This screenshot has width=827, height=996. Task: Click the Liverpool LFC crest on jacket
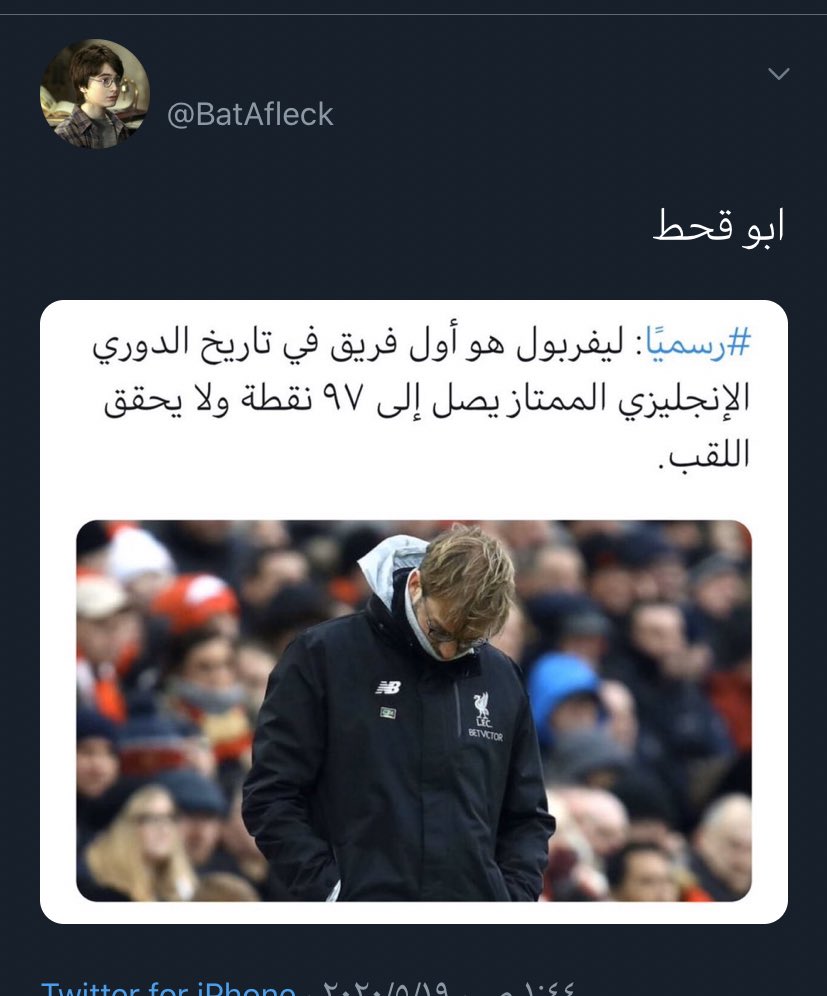point(482,710)
